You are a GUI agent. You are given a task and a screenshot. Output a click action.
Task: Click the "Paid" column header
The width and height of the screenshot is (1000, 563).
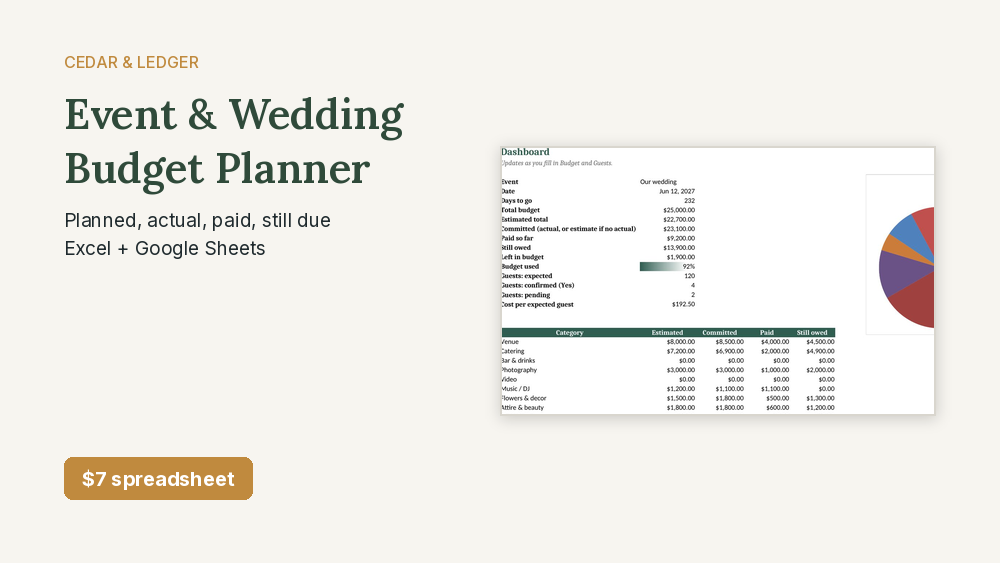click(x=767, y=333)
